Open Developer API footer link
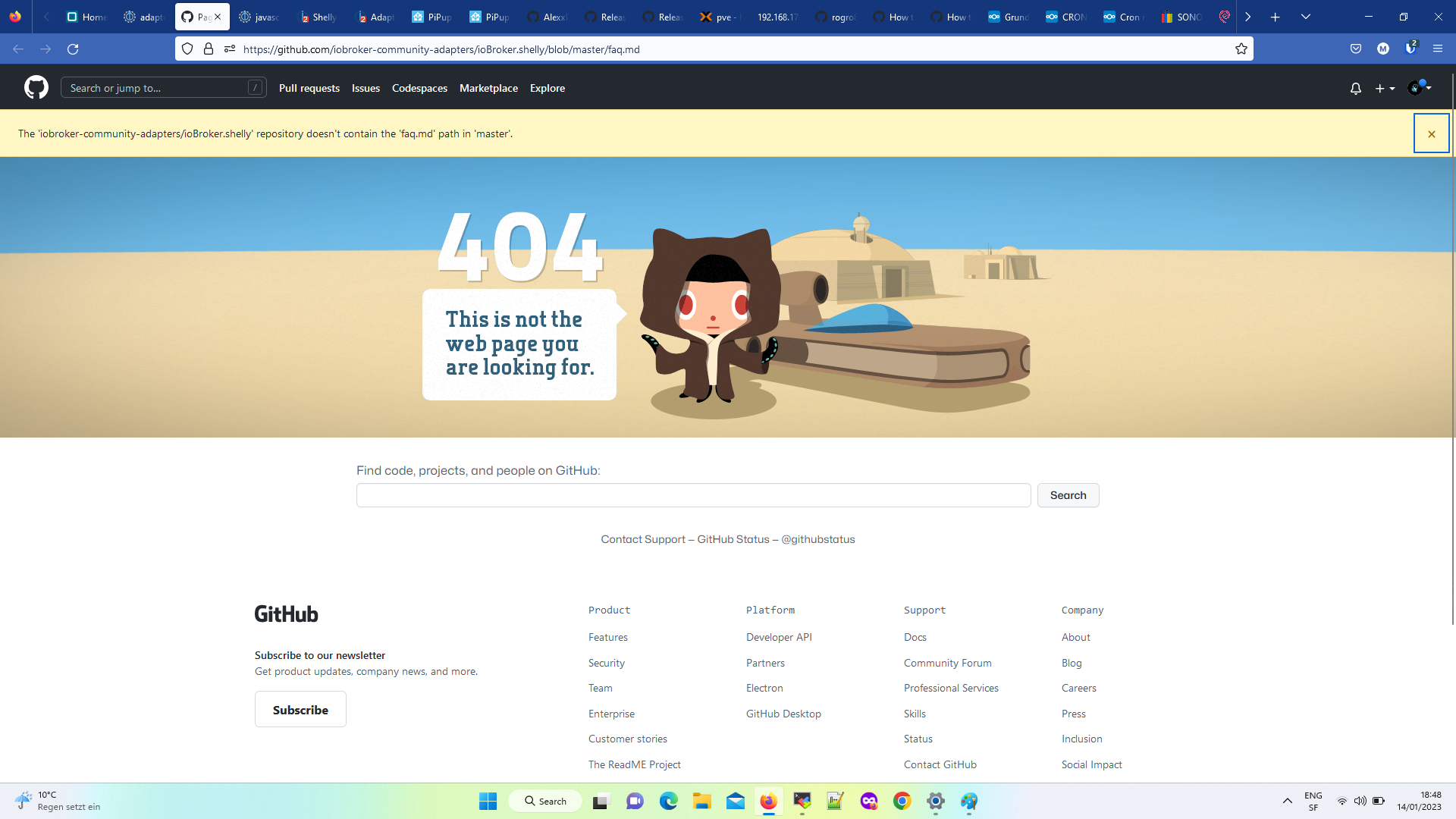This screenshot has height=819, width=1456. tap(779, 638)
